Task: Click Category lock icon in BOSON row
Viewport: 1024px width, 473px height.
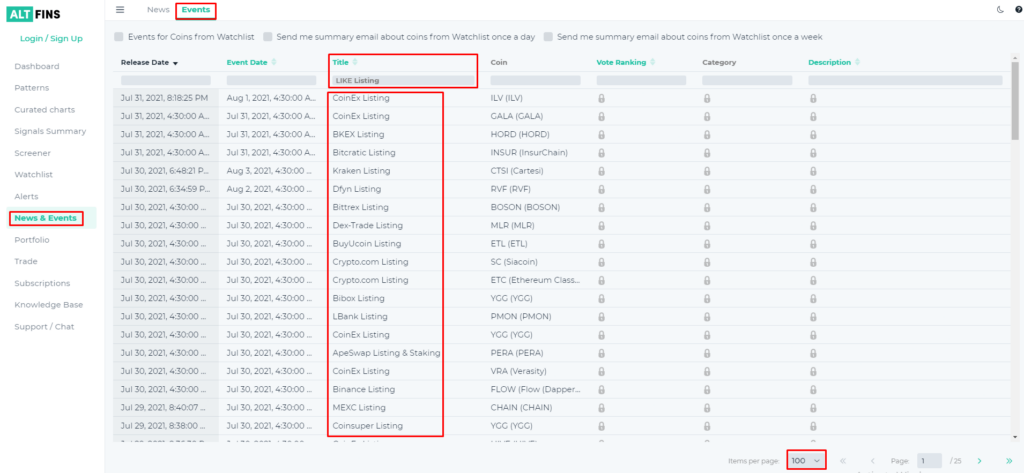Action: 707,207
